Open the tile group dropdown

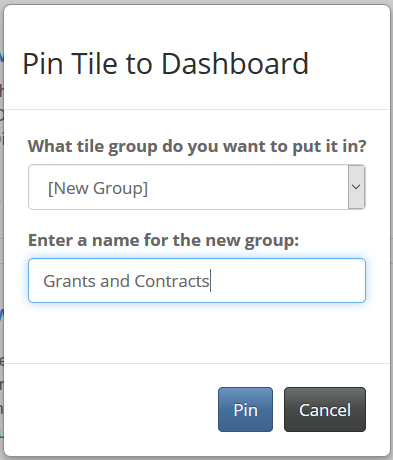click(197, 187)
